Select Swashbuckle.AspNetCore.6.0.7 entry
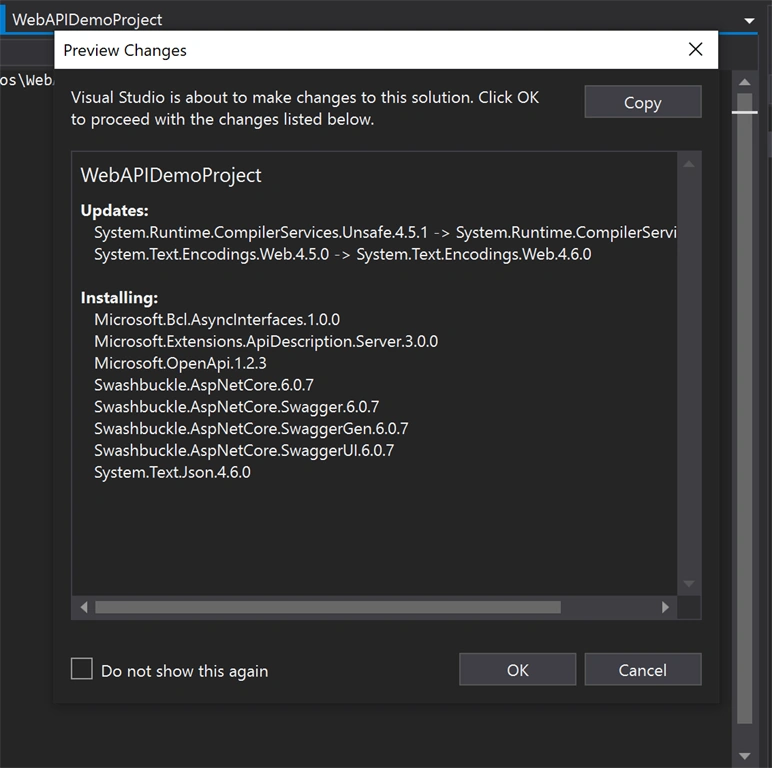Screen dimensions: 772x768 tap(204, 384)
